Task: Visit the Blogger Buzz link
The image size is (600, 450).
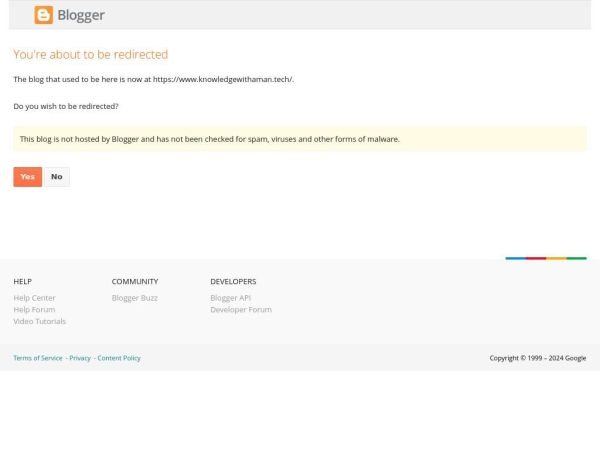Action: point(134,298)
